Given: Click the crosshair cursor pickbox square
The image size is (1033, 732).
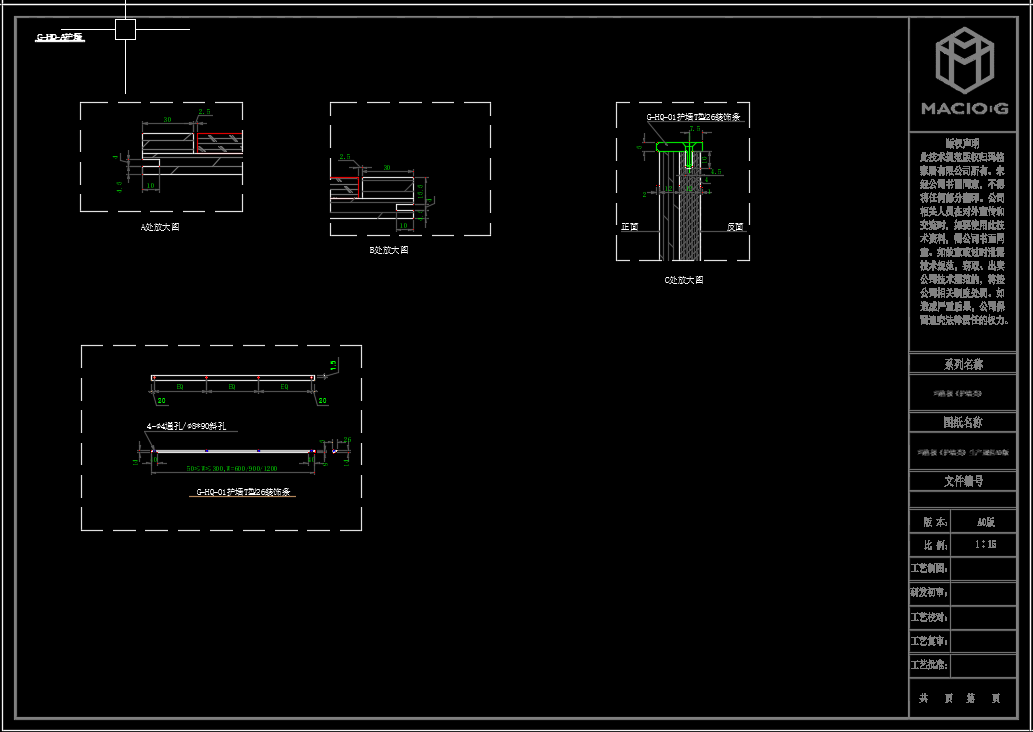Looking at the screenshot, I should point(125,30).
